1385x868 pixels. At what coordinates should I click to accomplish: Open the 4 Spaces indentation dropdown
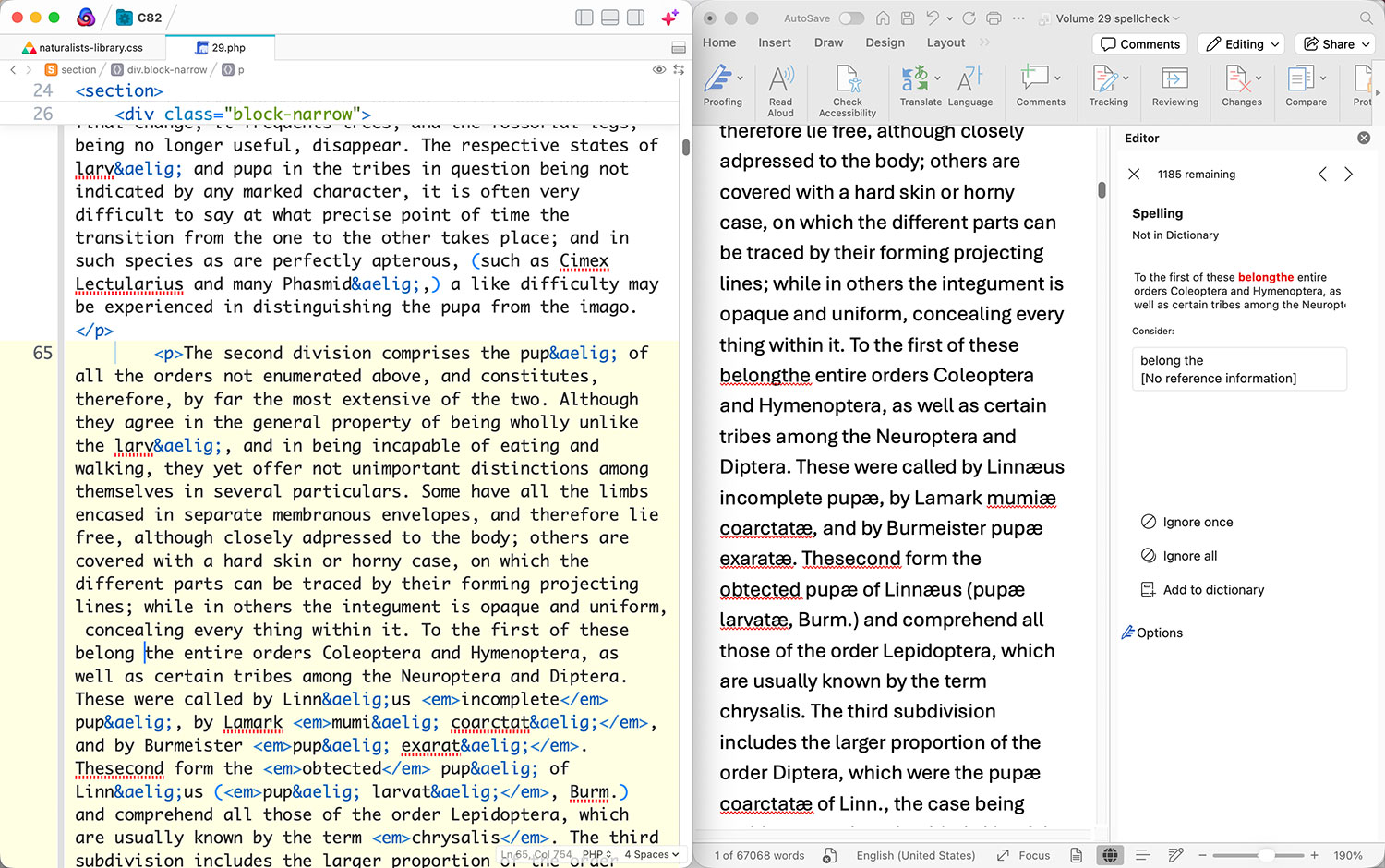(651, 854)
